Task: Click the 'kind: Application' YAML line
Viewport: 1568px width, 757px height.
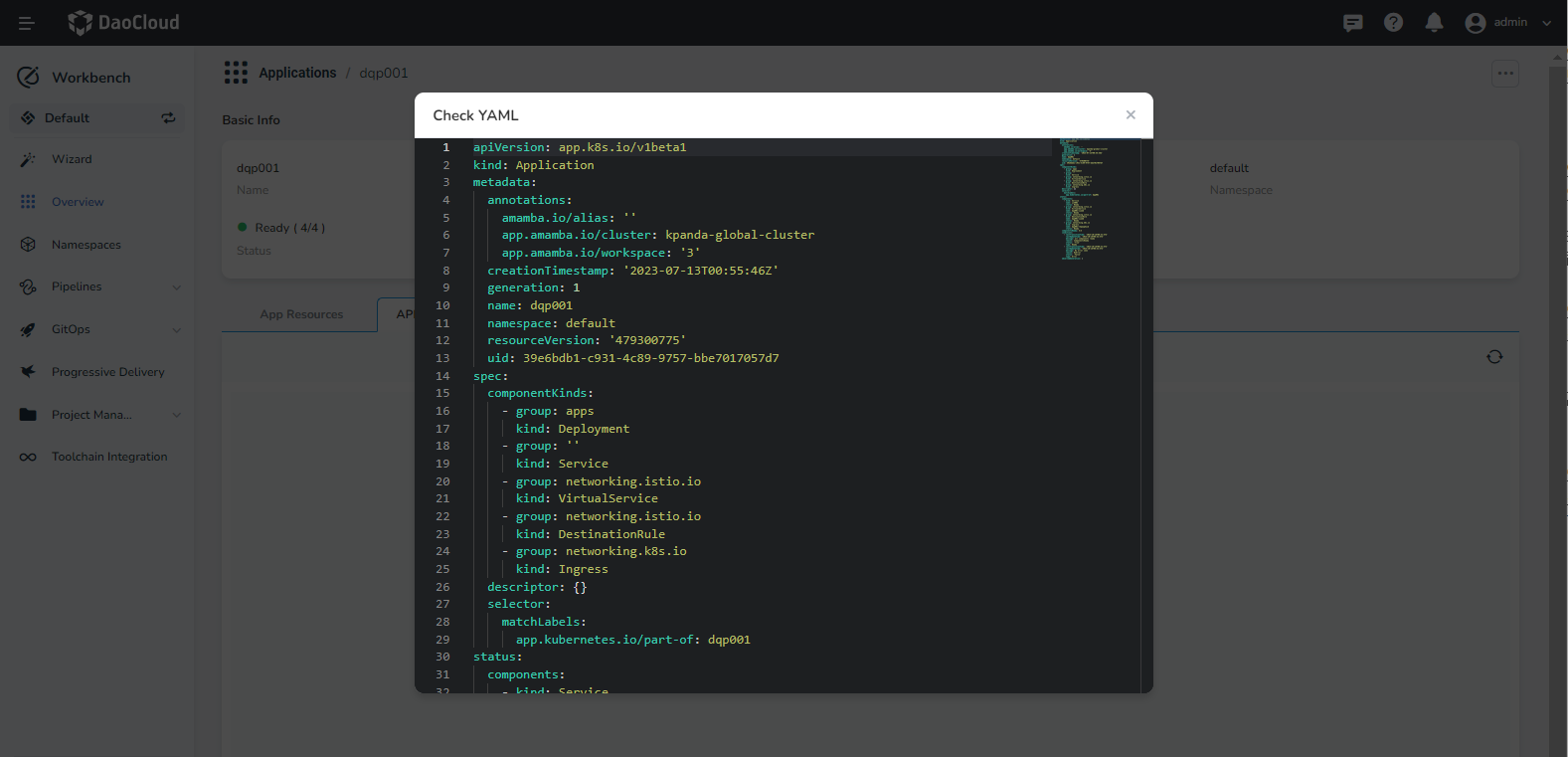Action: tap(533, 165)
